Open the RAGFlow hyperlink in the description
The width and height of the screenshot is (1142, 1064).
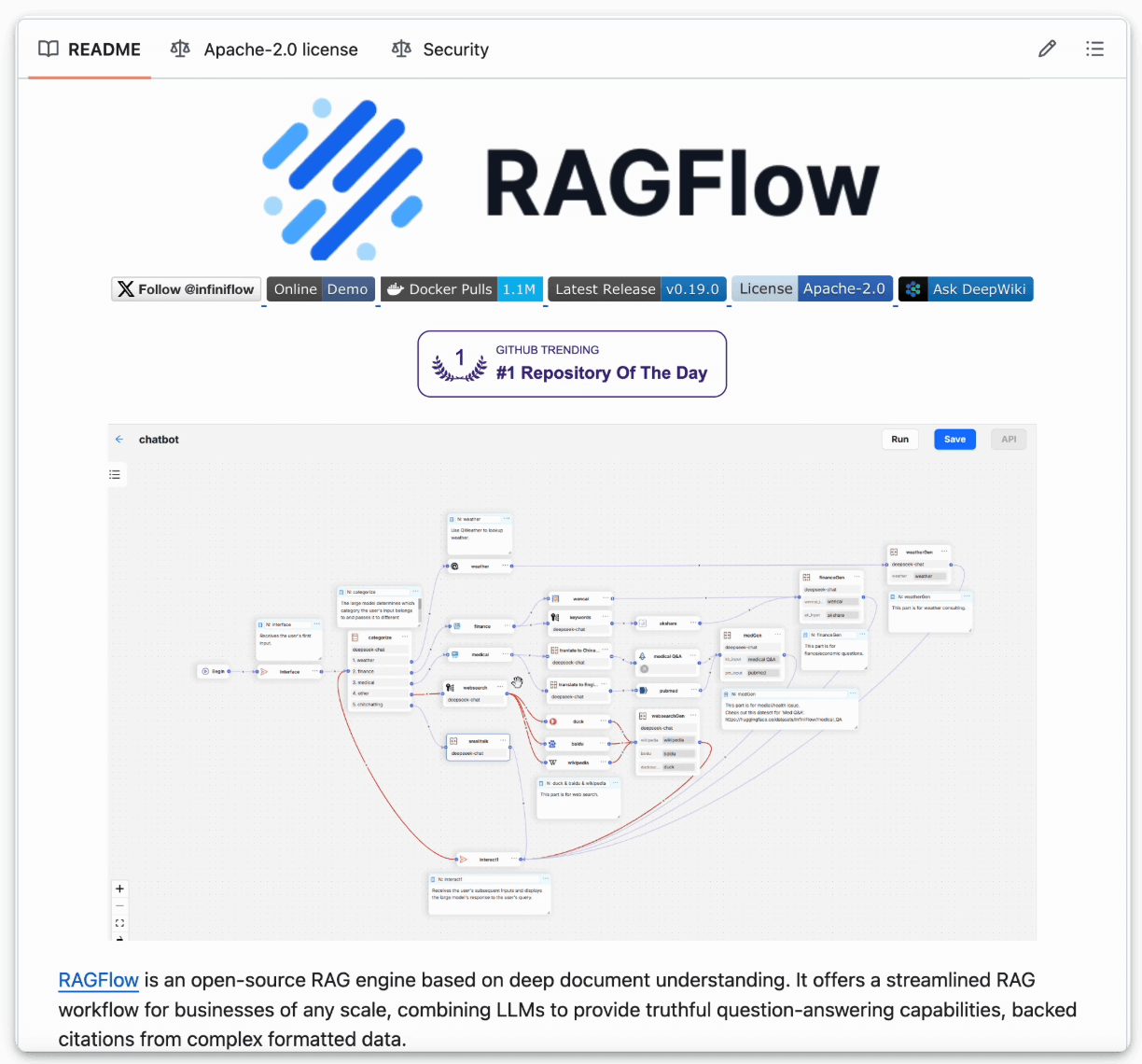coord(98,980)
